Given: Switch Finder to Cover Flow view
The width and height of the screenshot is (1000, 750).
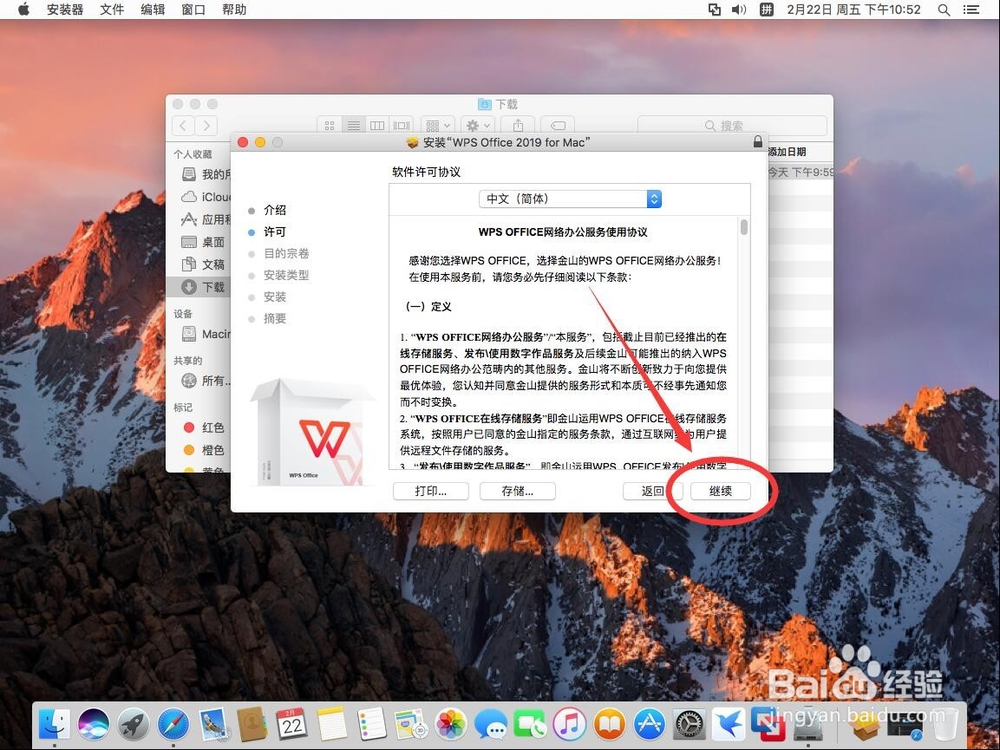Looking at the screenshot, I should coord(401,126).
